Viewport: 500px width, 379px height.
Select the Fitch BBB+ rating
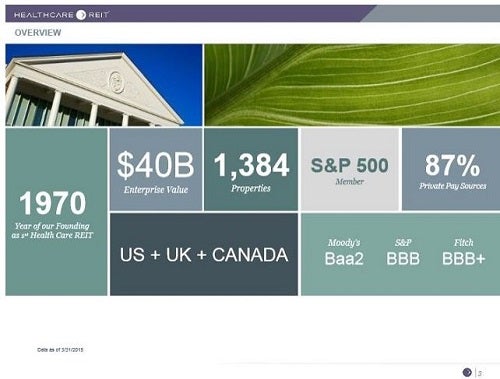464,253
